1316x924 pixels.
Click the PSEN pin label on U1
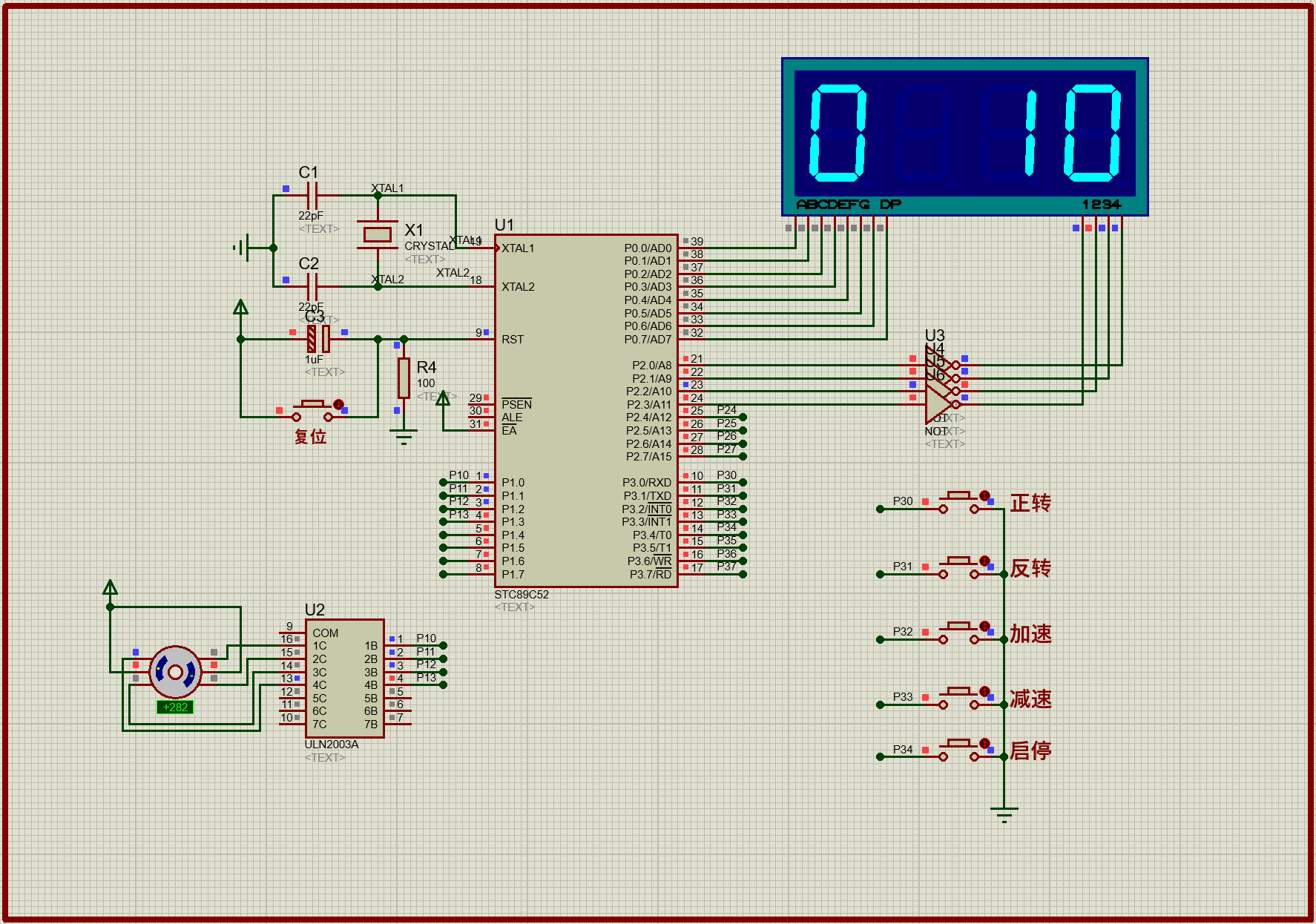(x=516, y=404)
